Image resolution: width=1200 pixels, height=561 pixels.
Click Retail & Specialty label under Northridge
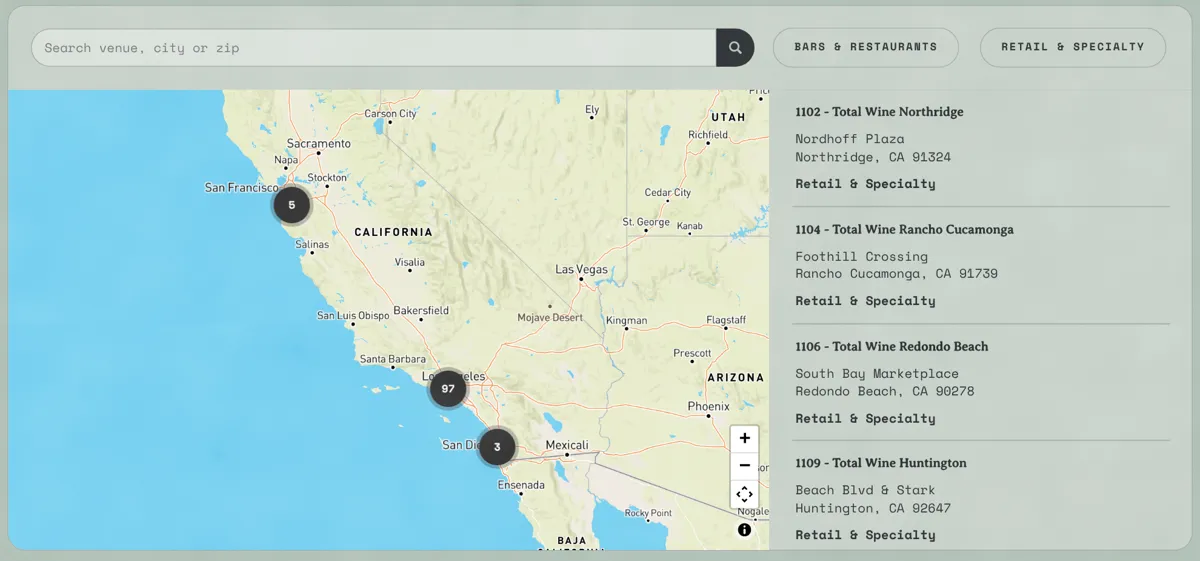pyautogui.click(x=866, y=184)
